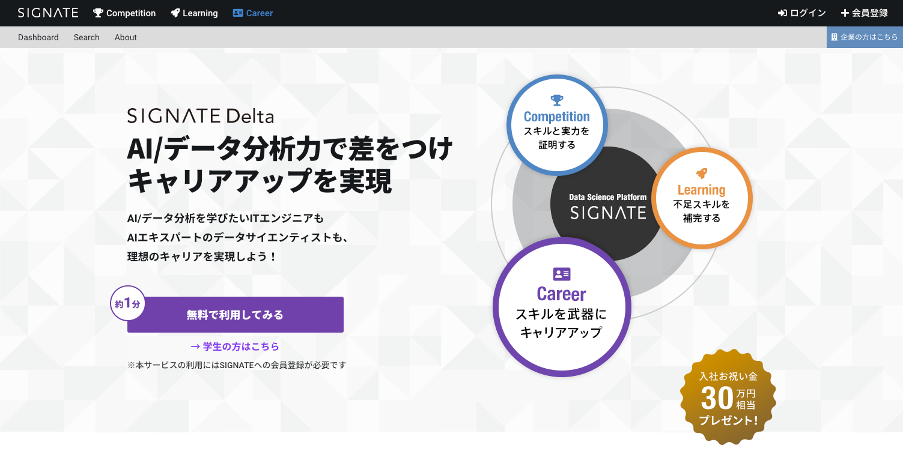The height and width of the screenshot is (450, 904).
Task: Follow the 学生の方はこちら link
Action: [x=235, y=346]
